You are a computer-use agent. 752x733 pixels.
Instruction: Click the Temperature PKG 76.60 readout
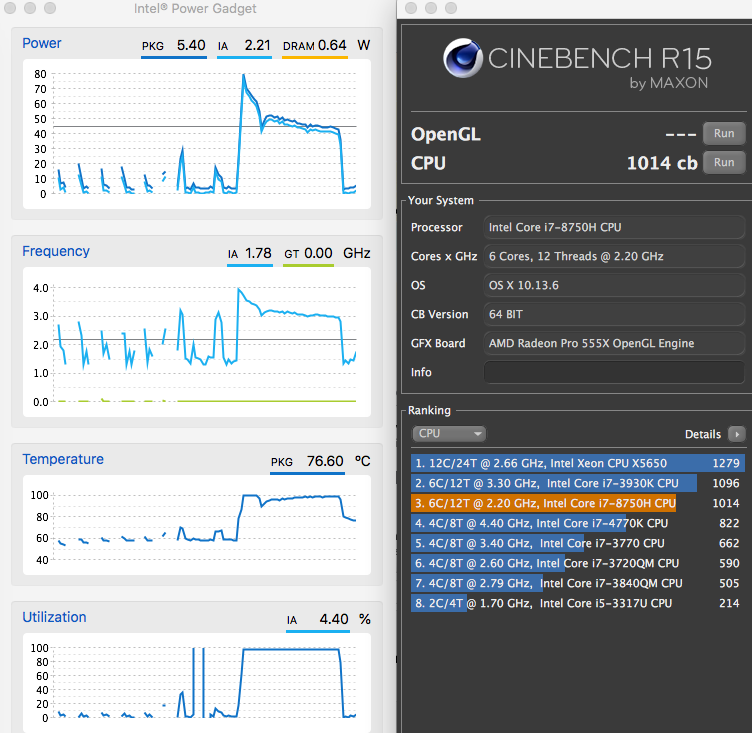coord(307,462)
